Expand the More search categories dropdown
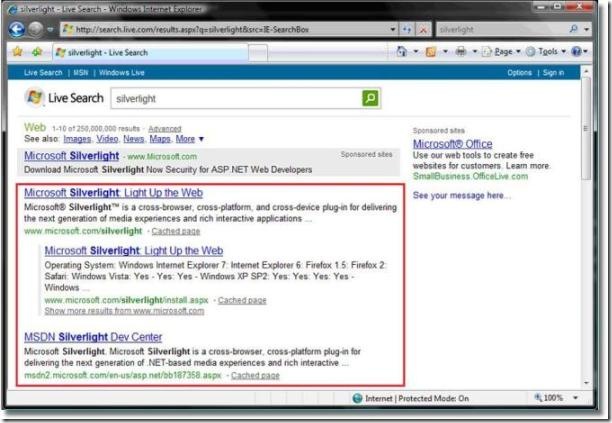 (x=189, y=139)
